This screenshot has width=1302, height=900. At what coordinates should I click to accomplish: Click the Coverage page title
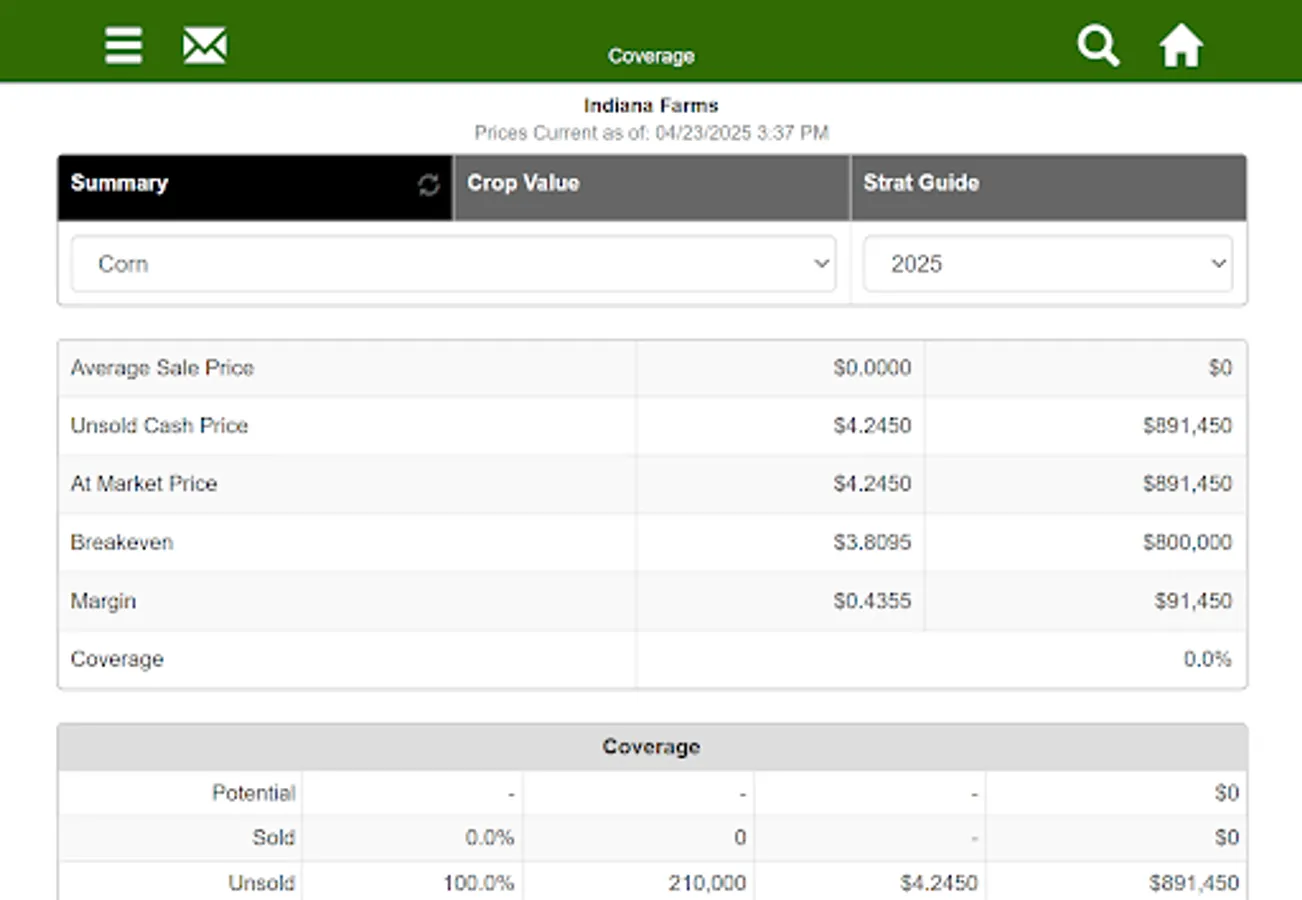(x=651, y=56)
